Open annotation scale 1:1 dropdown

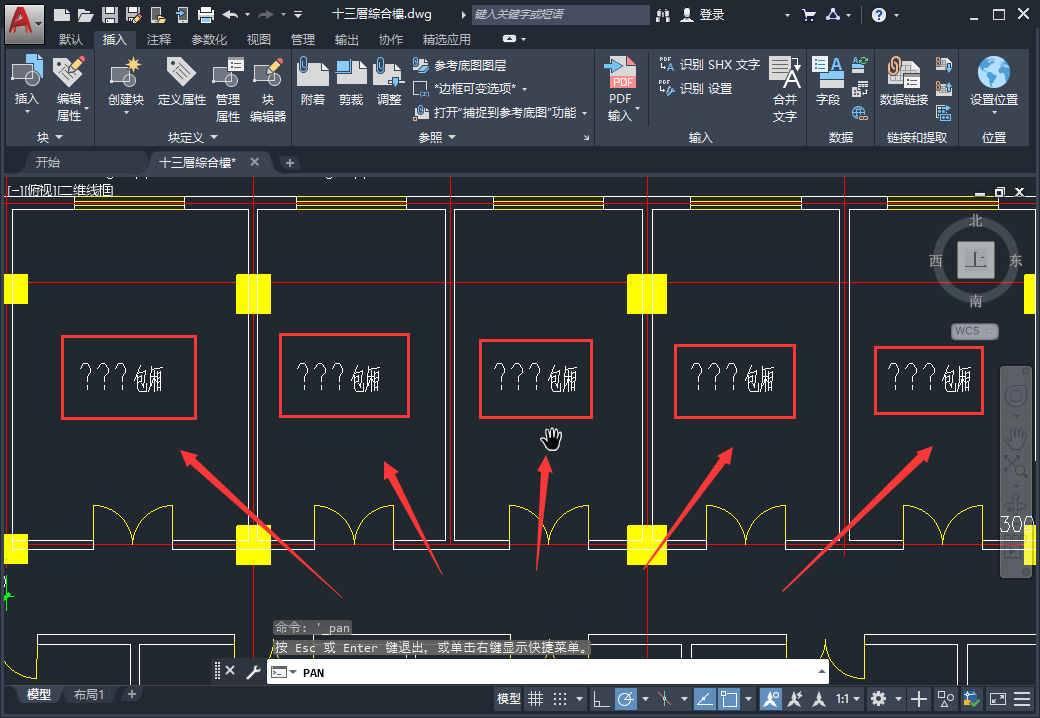tap(848, 699)
